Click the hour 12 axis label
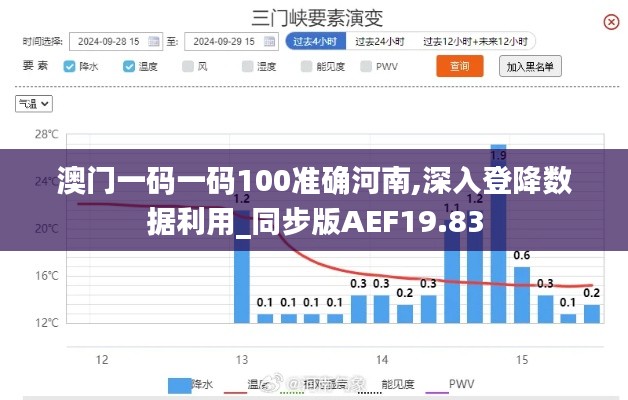 coord(102,360)
